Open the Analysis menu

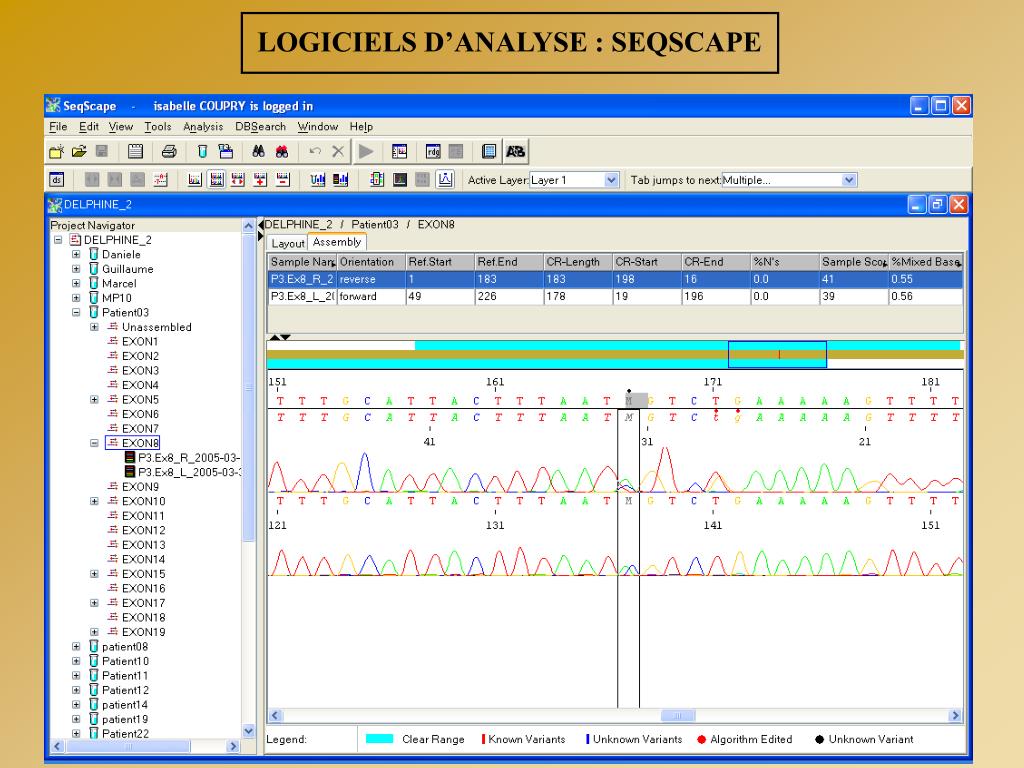(x=202, y=127)
